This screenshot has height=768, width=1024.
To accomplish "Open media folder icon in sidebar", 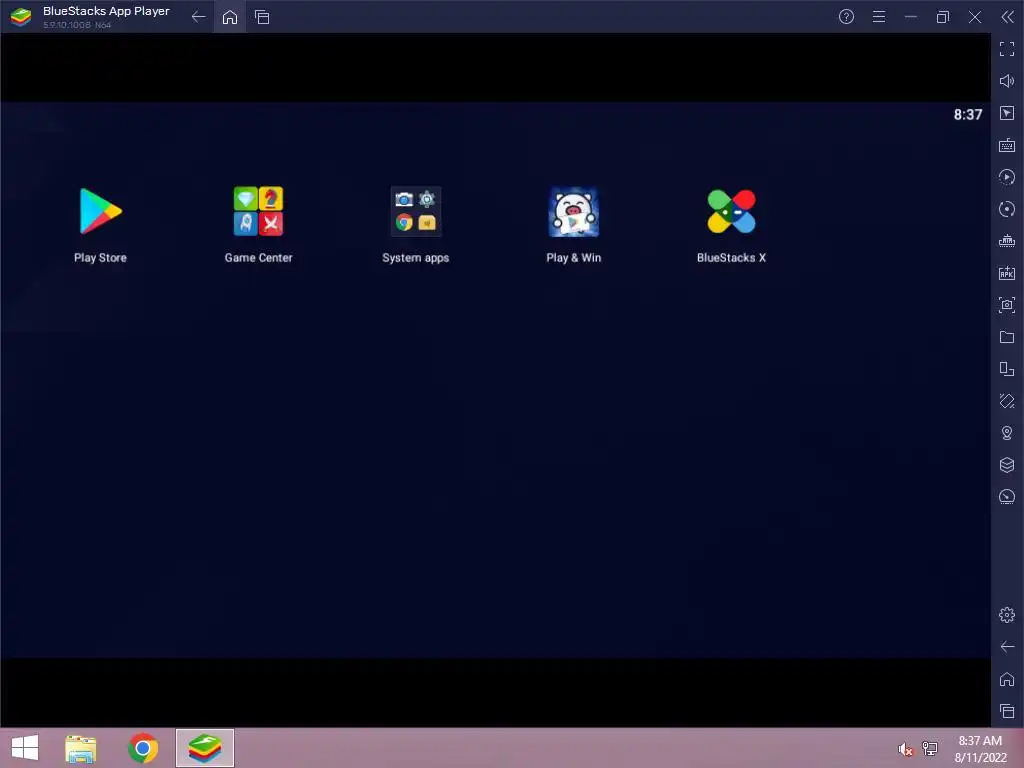I will [x=1007, y=337].
